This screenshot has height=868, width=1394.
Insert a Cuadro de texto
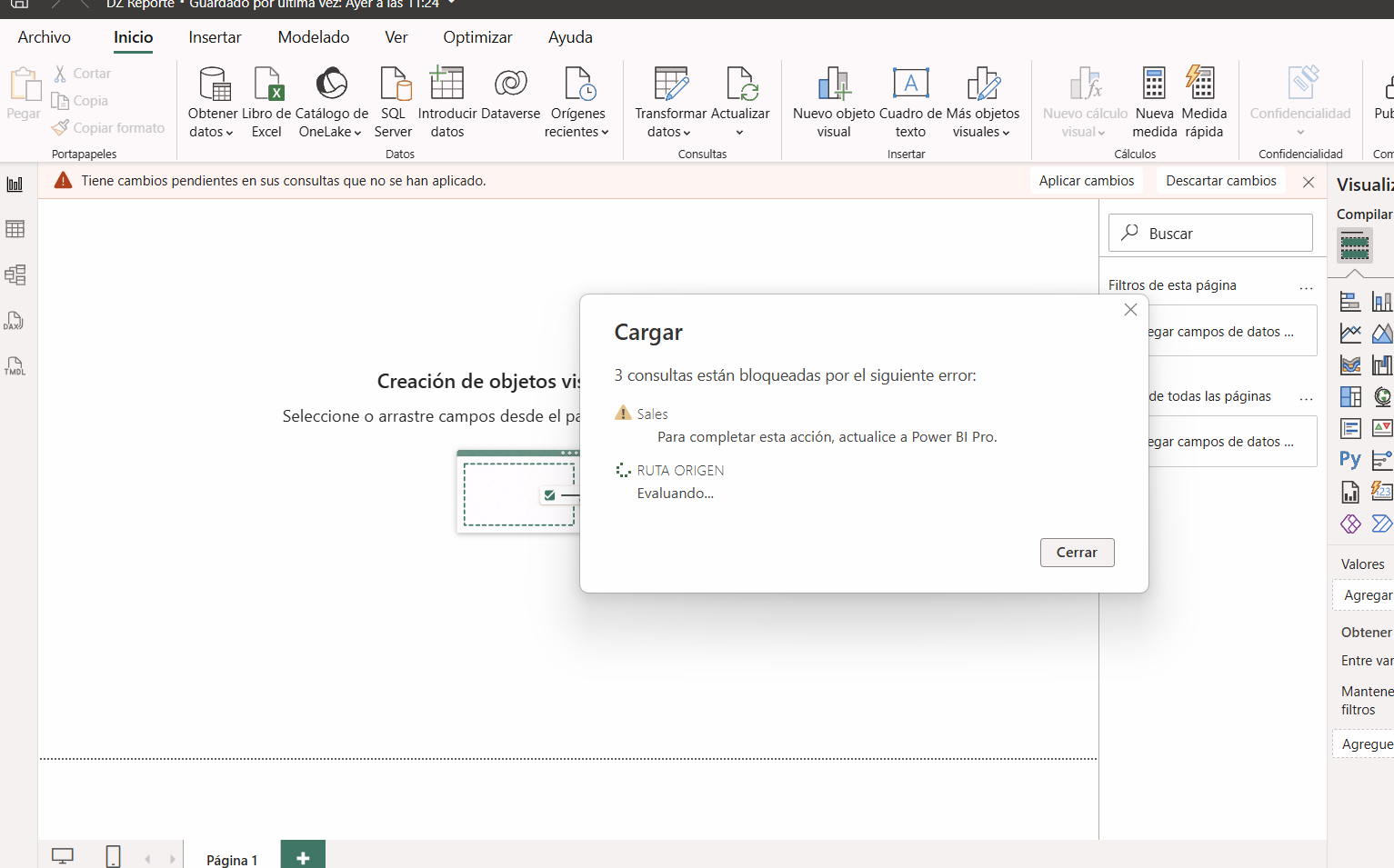(909, 85)
